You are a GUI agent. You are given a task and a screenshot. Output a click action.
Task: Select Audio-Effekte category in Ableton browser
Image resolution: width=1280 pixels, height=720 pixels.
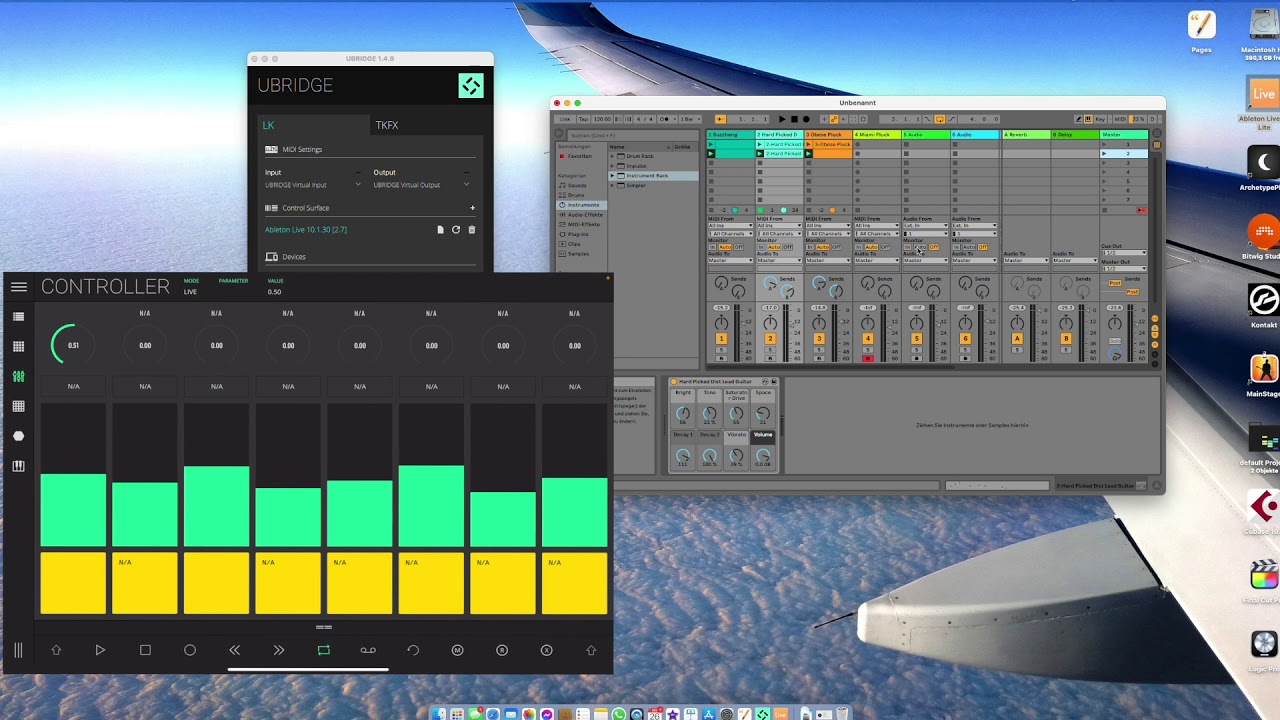[583, 215]
